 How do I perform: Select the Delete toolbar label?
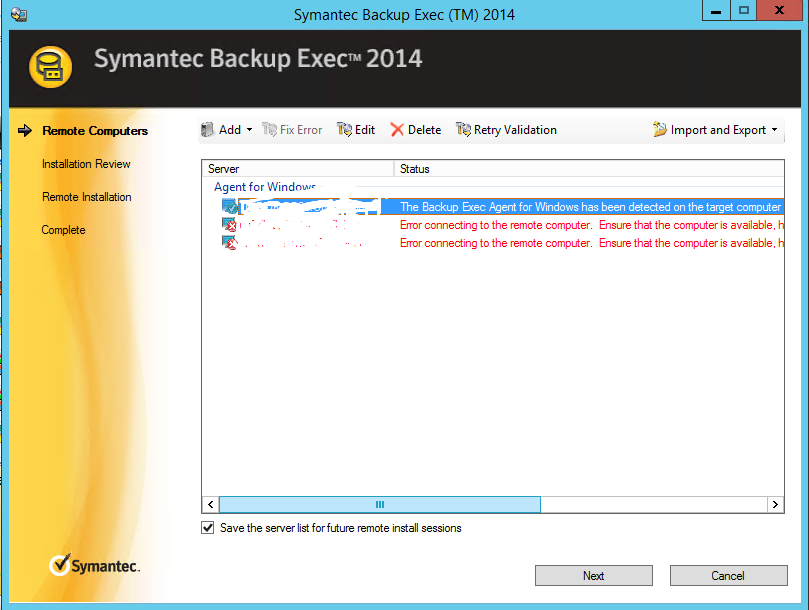click(424, 130)
